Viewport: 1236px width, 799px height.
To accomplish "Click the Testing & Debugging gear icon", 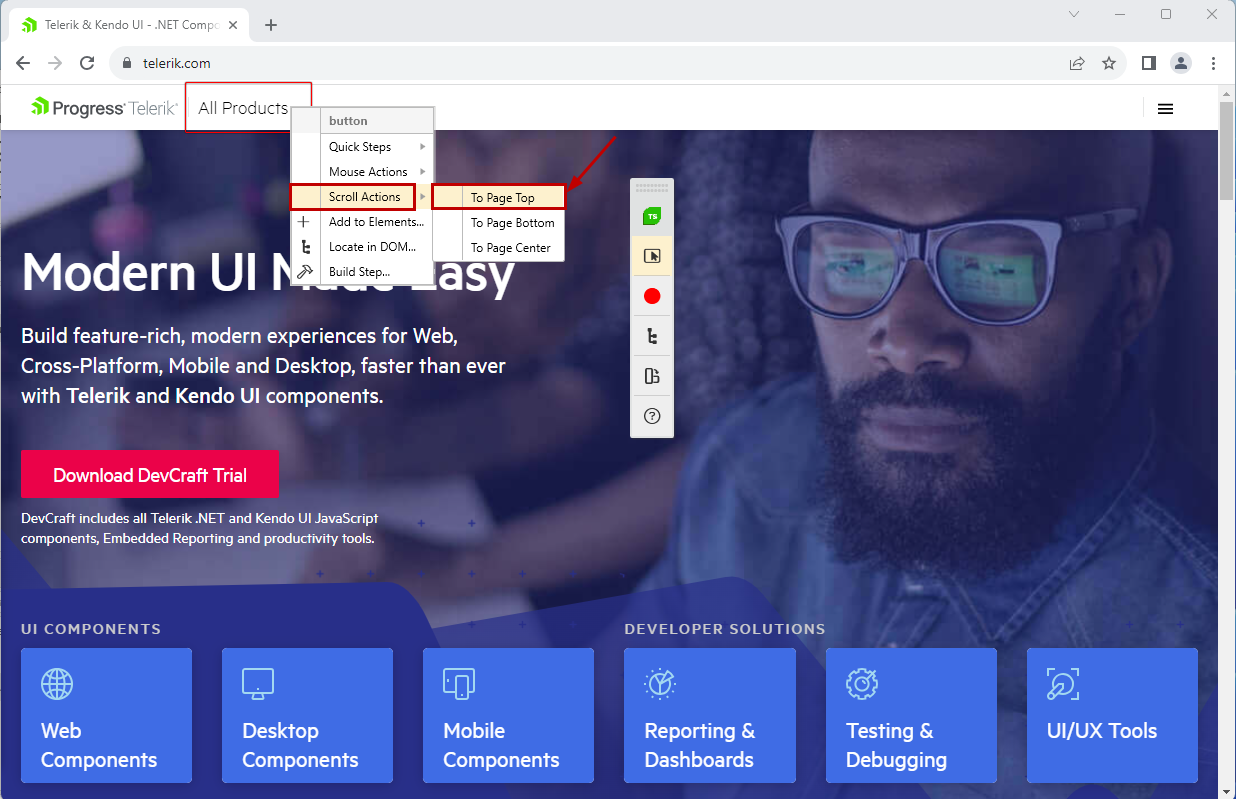I will click(861, 684).
